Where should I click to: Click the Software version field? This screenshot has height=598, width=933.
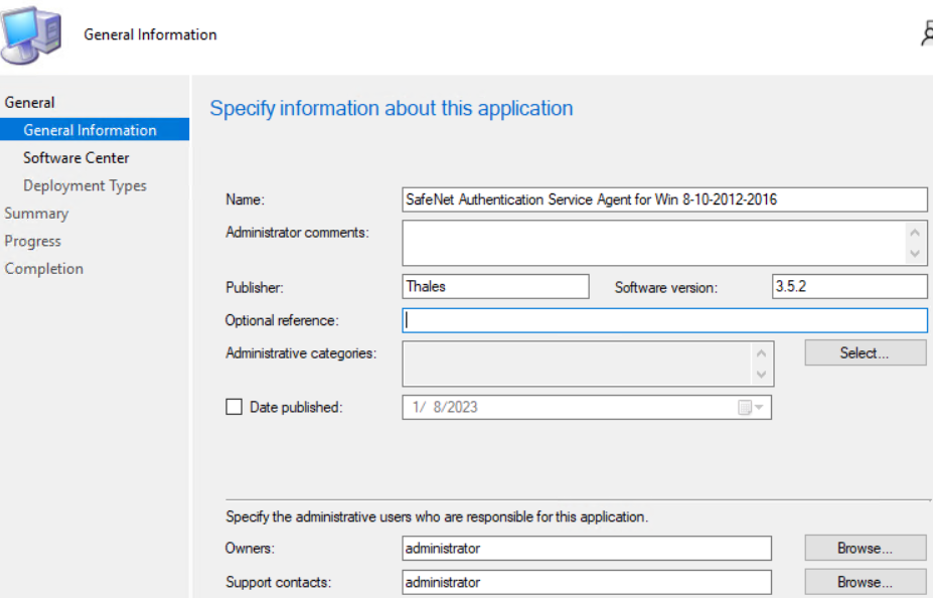click(x=849, y=287)
